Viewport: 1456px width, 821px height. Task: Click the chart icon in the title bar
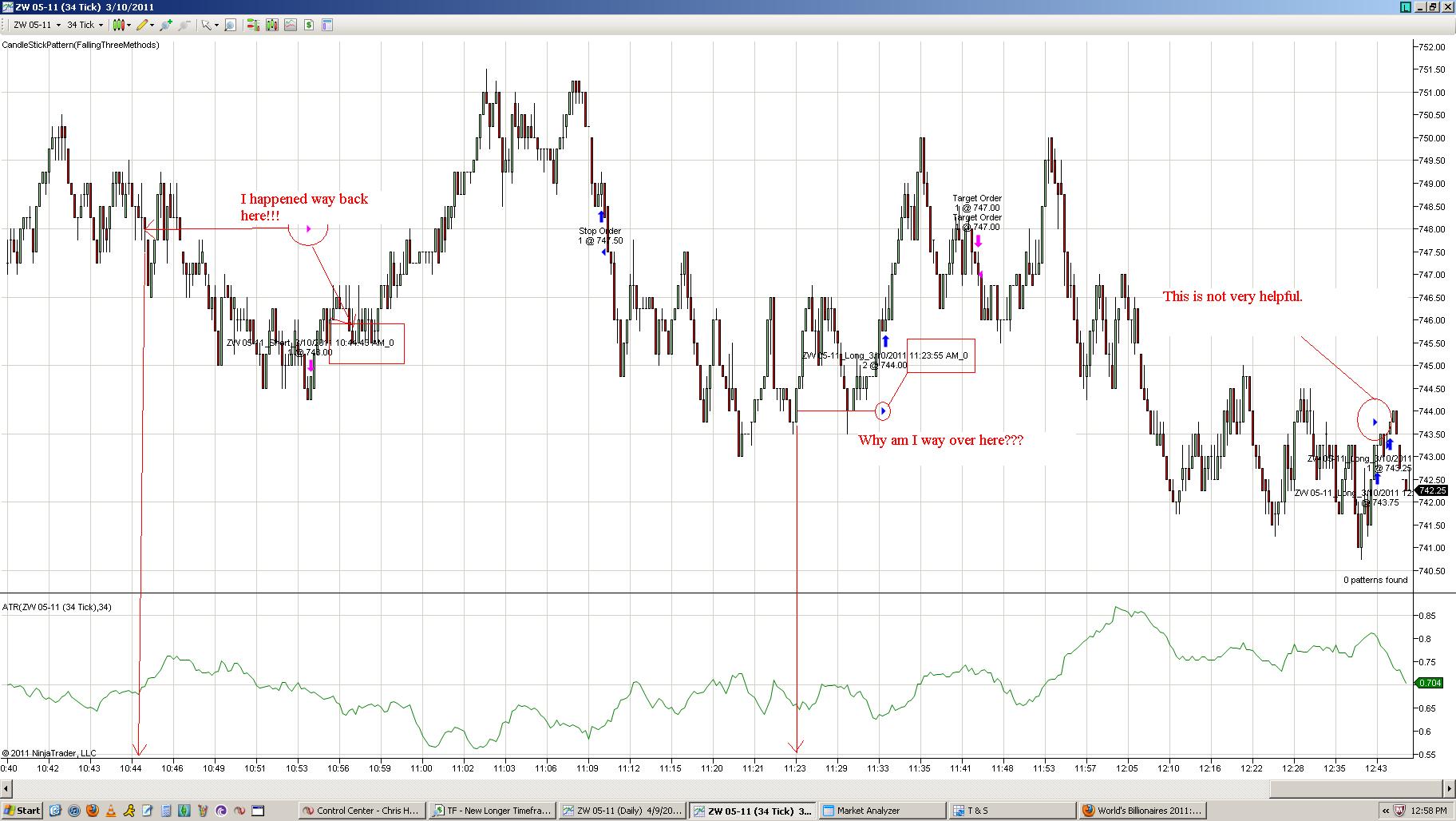[7, 6]
